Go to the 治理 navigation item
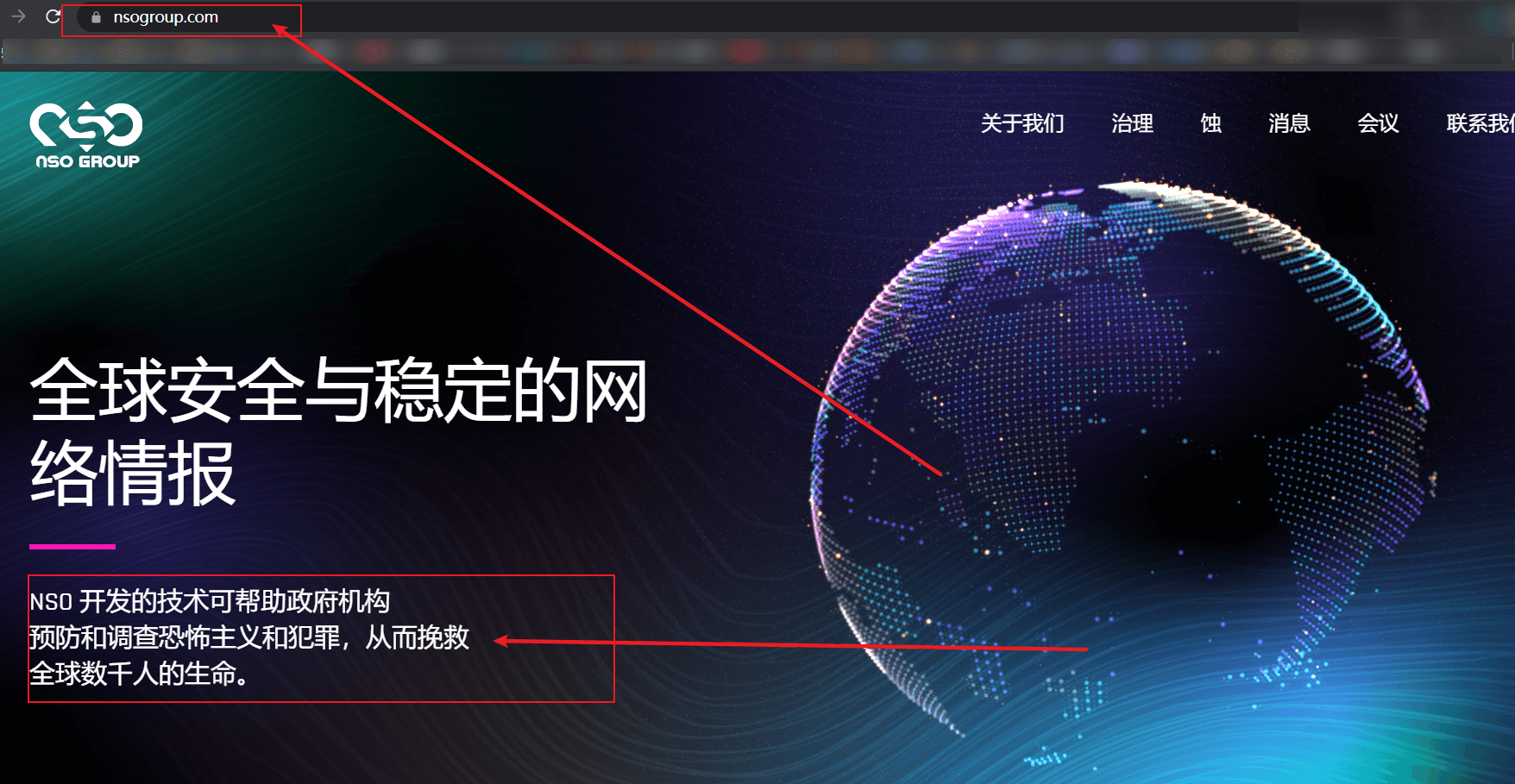 pyautogui.click(x=1132, y=123)
